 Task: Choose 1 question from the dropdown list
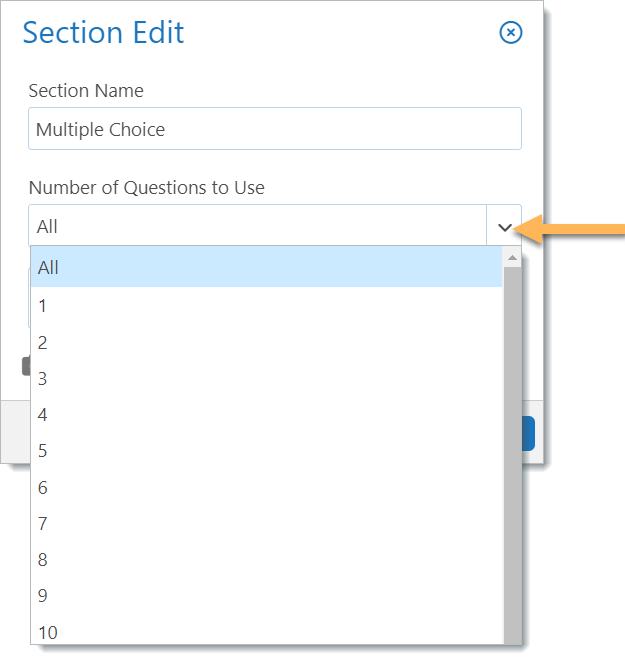(266, 306)
